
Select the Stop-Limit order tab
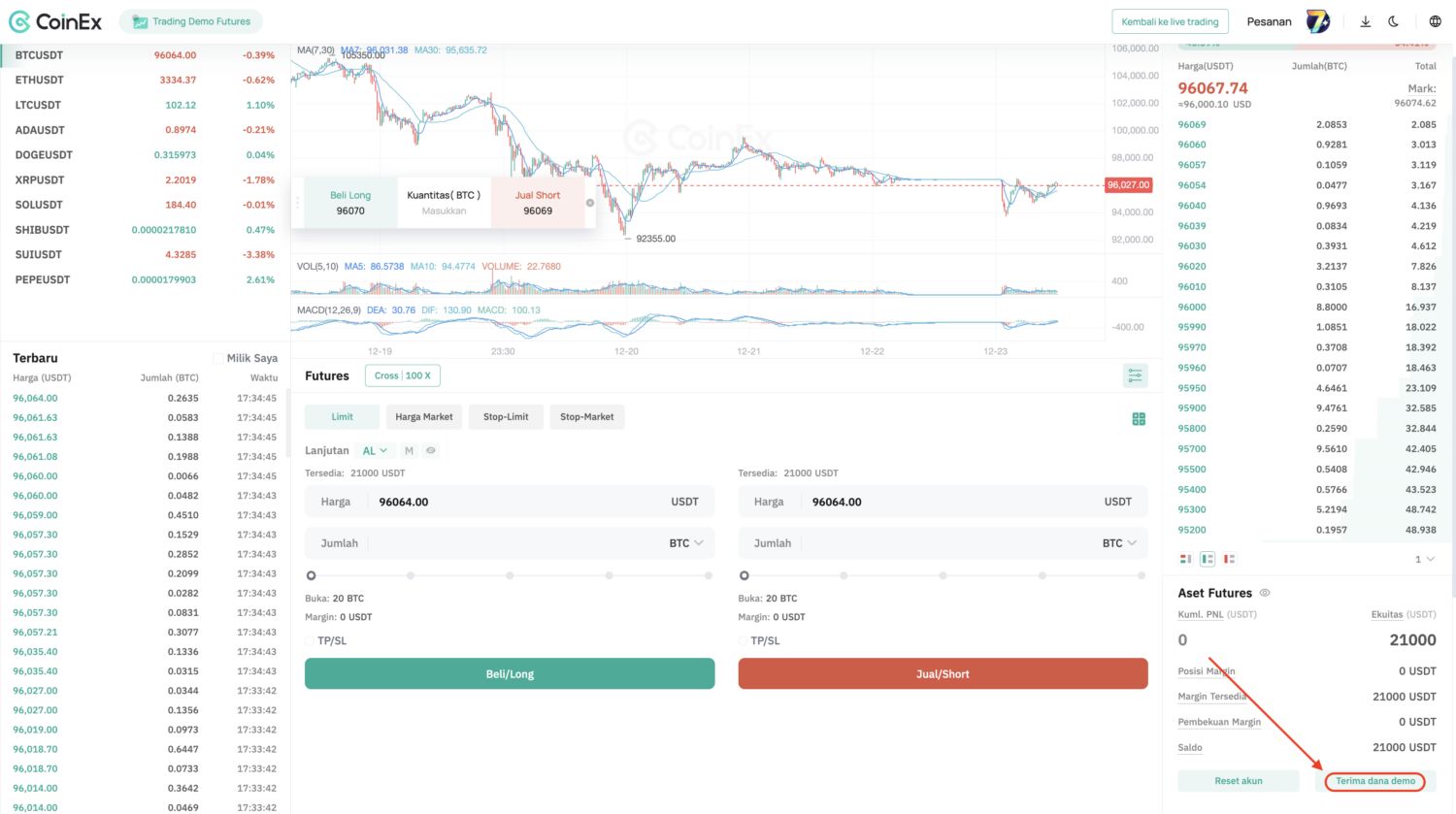point(506,417)
